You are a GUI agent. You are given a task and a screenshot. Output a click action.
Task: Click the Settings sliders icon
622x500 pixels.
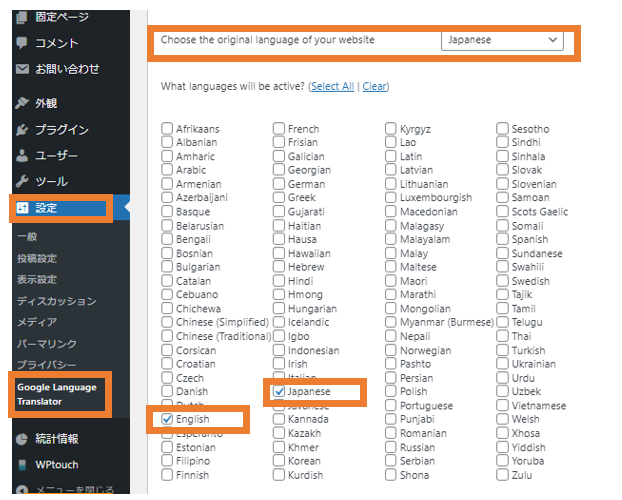tap(22, 209)
